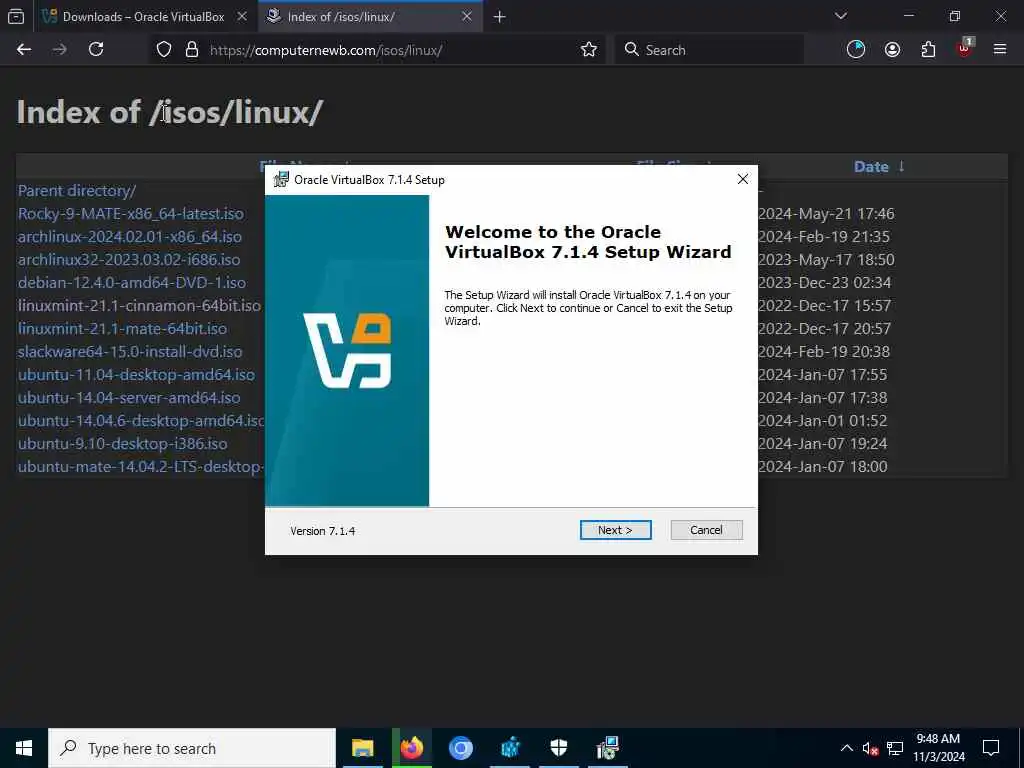Screen dimensions: 1024x768
Task: Download ubuntu-9.10-desktop-i386.iso
Action: click(x=123, y=443)
